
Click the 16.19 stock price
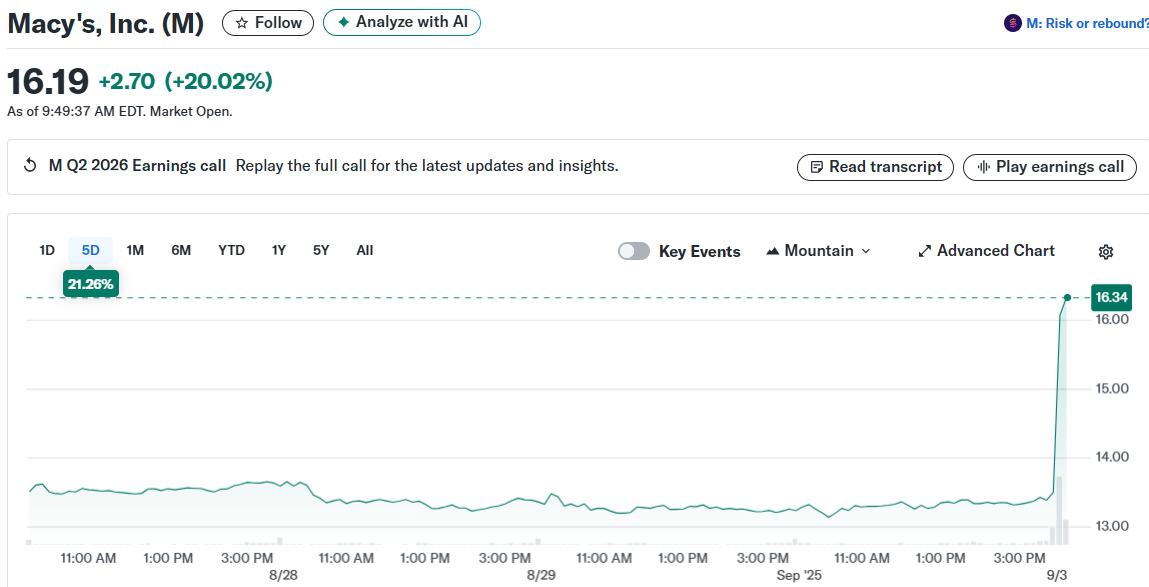point(48,81)
